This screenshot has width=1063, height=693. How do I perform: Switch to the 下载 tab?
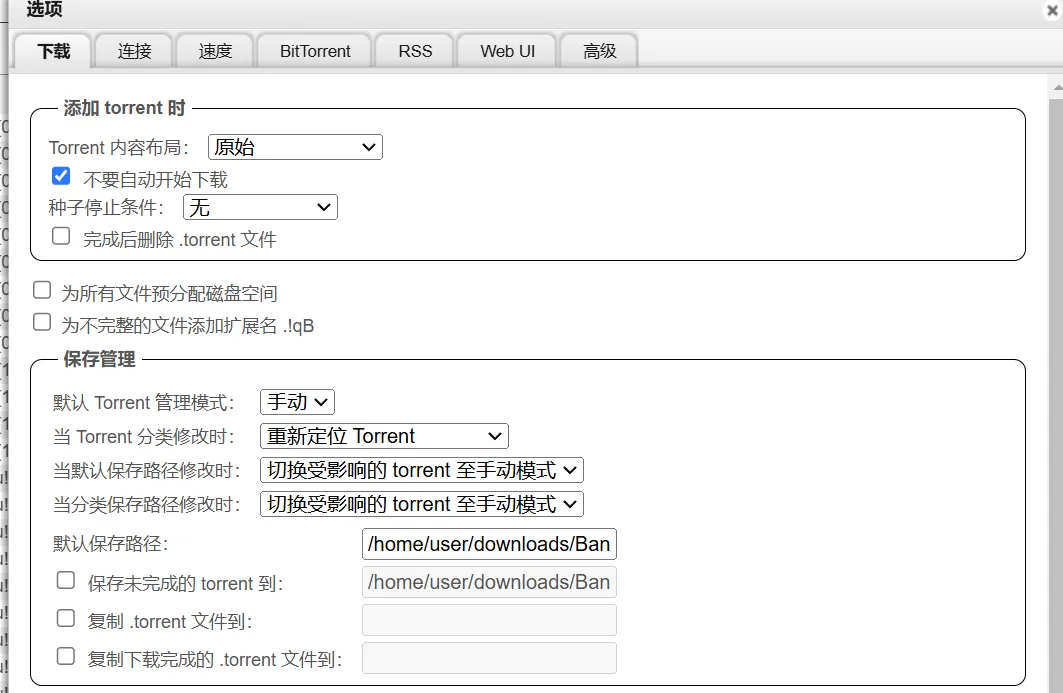[x=54, y=52]
